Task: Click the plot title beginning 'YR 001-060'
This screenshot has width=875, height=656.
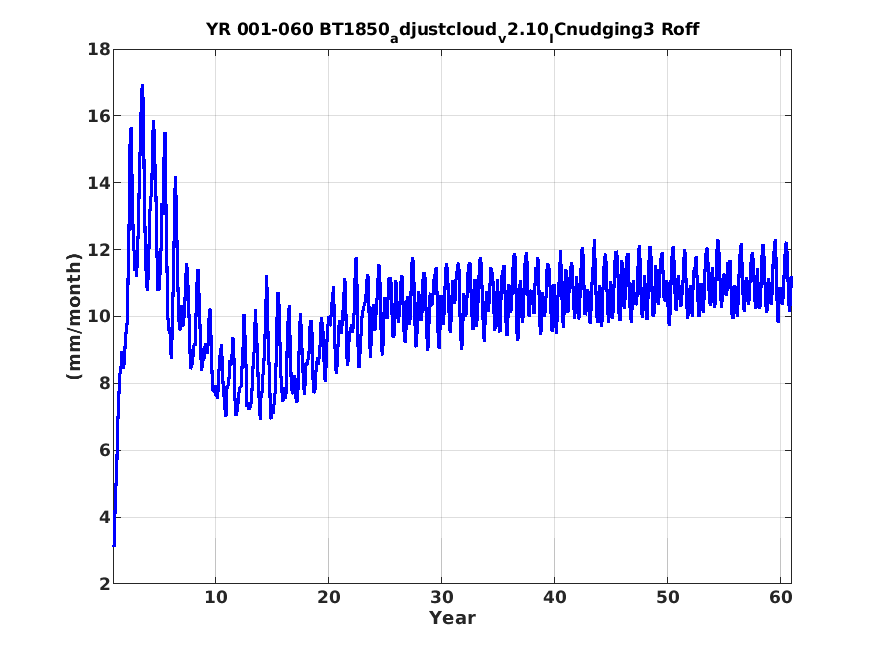Action: (452, 30)
